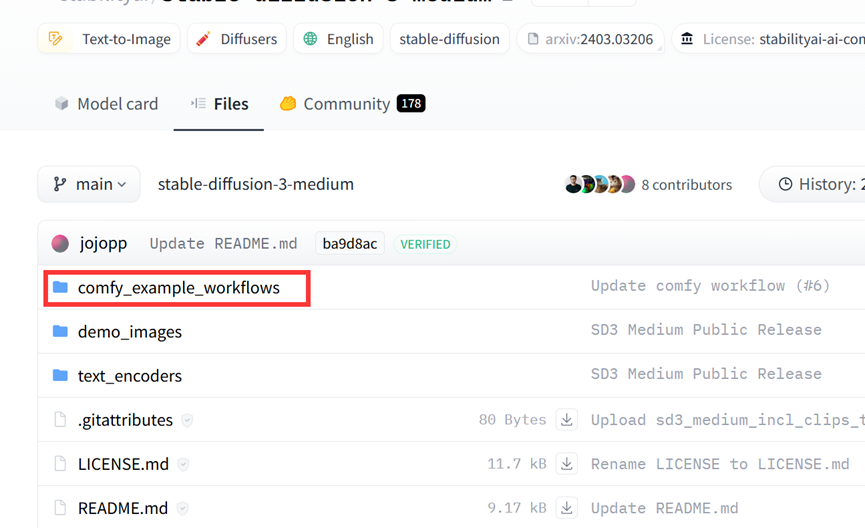Select the Diffusers library tag
The image size is (865, 528).
pyautogui.click(x=237, y=39)
